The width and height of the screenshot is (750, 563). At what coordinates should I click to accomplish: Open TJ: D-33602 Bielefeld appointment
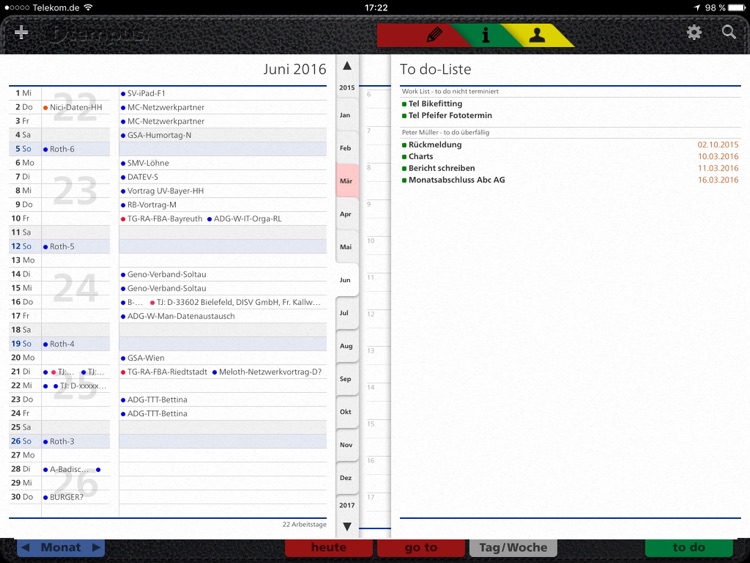click(235, 302)
